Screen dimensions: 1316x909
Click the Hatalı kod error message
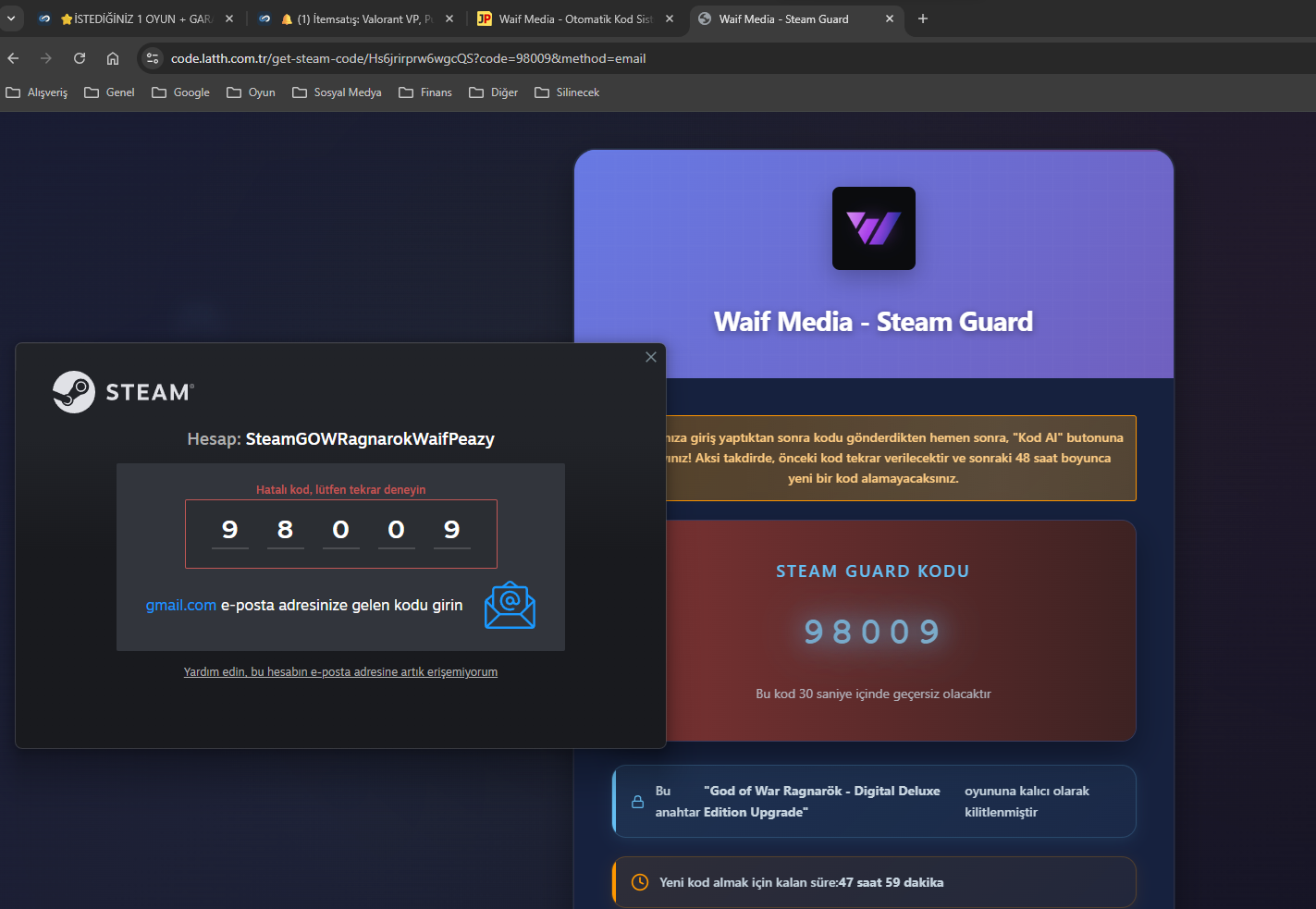click(x=341, y=490)
